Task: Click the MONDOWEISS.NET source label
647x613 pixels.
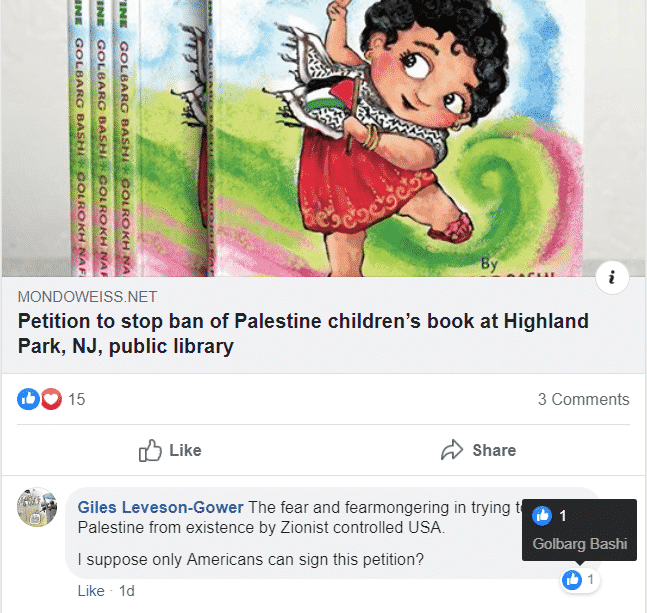Action: [87, 297]
